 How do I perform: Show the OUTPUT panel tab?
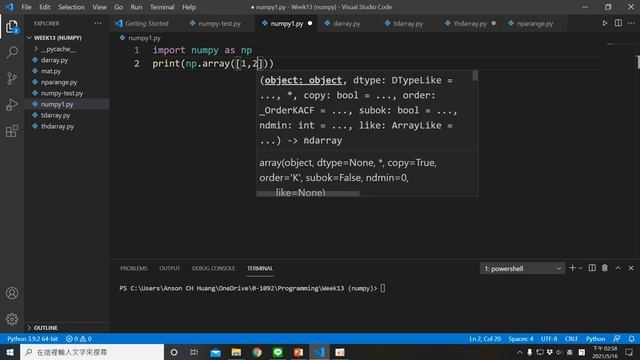click(x=169, y=268)
